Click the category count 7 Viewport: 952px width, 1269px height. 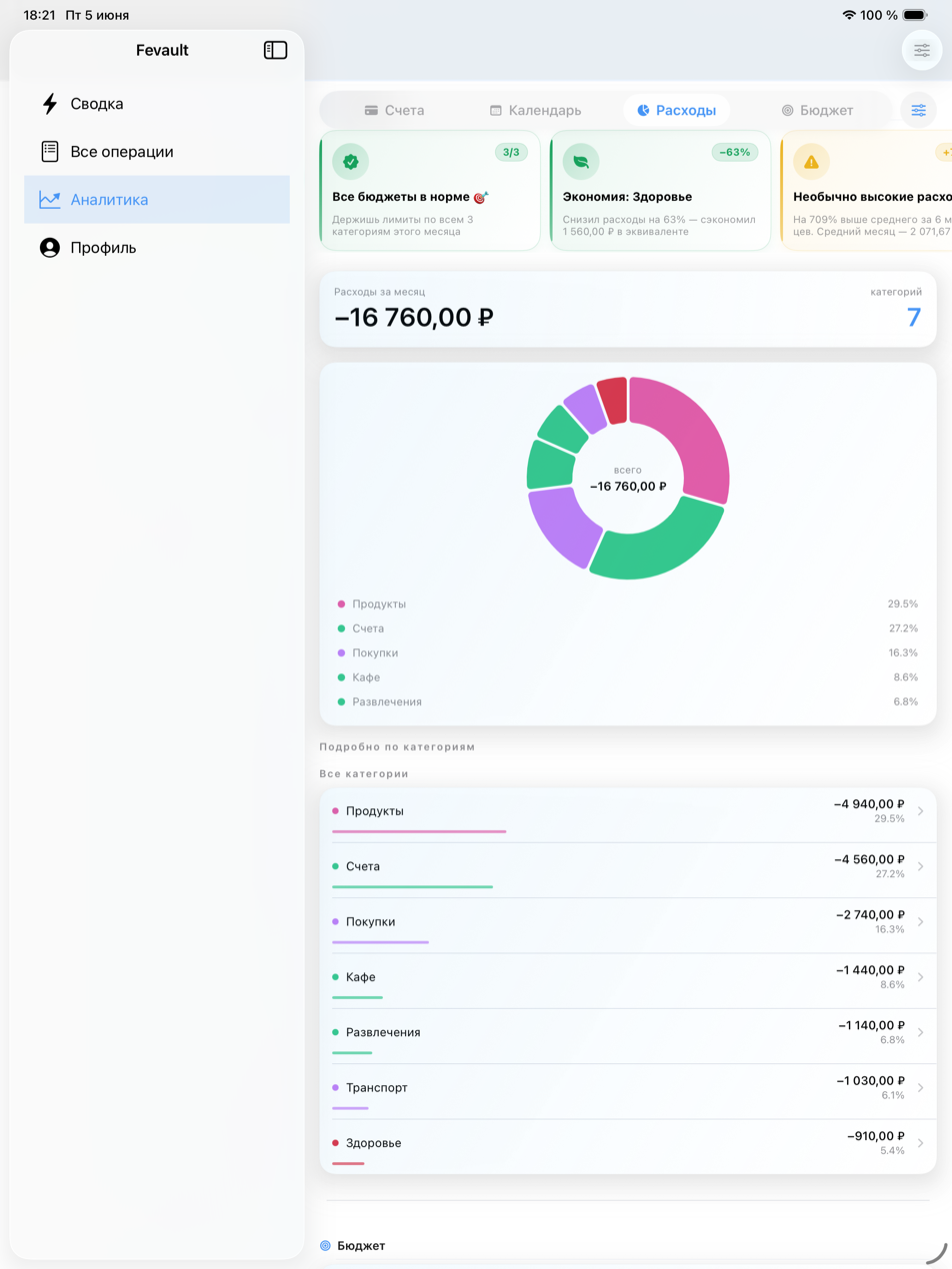click(x=913, y=318)
